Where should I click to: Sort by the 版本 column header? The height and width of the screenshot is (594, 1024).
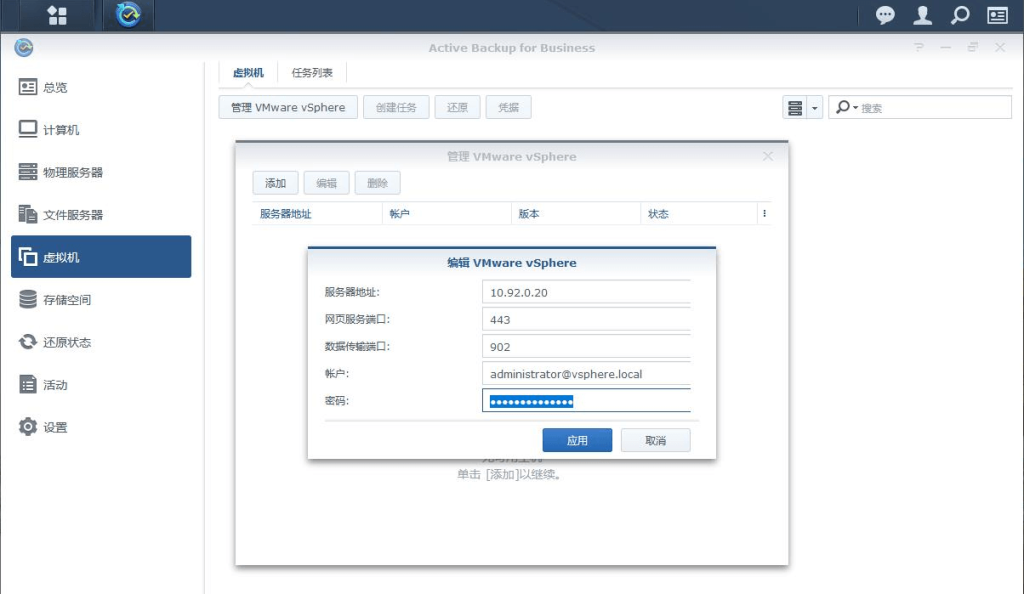coord(576,213)
